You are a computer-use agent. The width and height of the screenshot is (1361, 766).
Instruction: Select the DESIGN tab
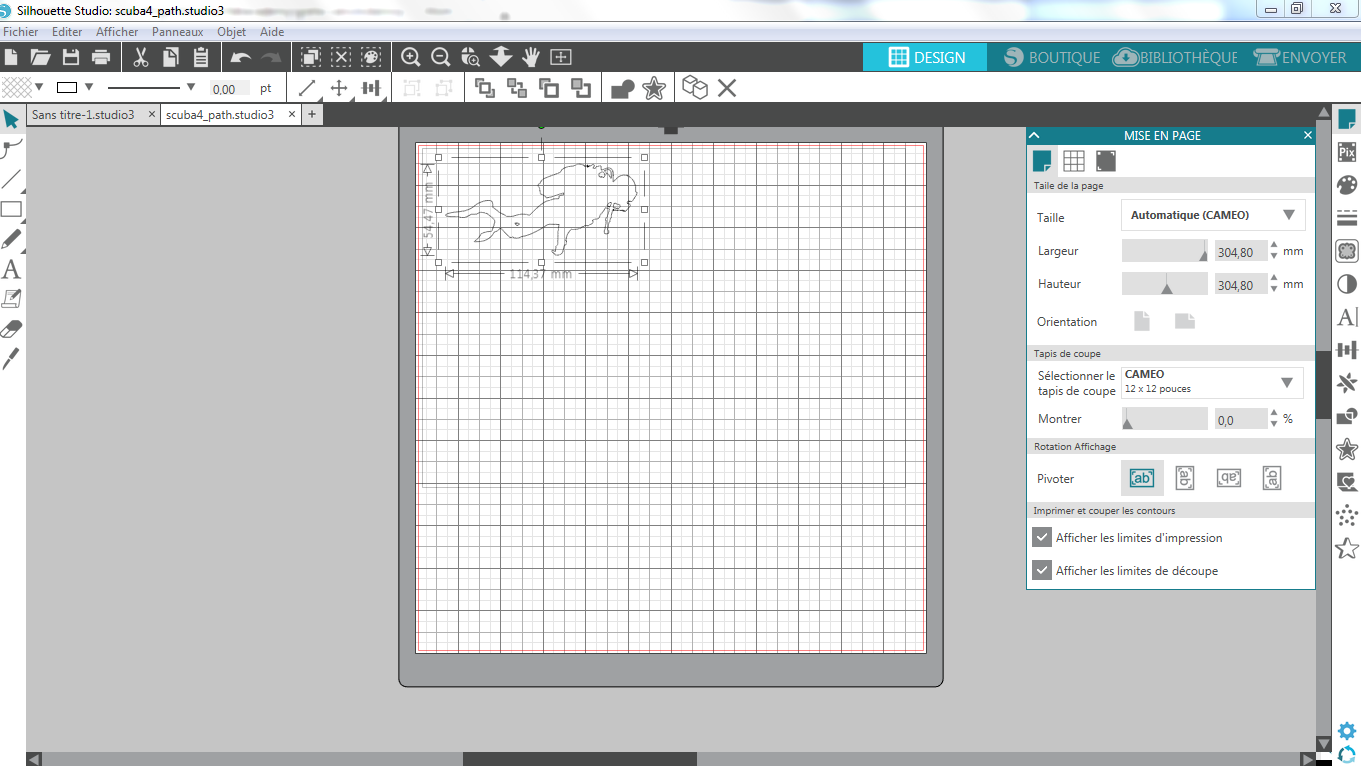(x=925, y=57)
